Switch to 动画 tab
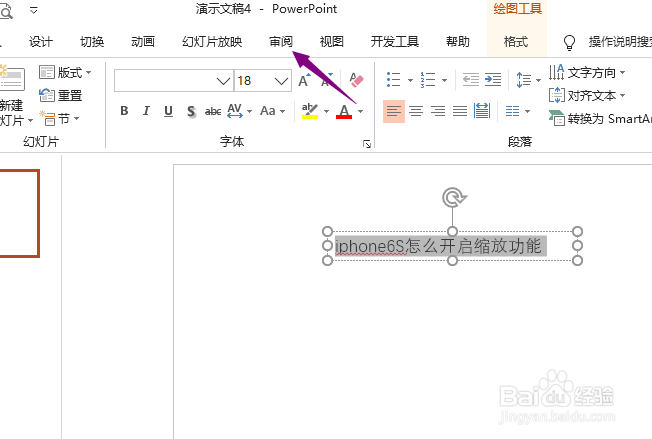This screenshot has height=439, width=652. click(x=143, y=42)
